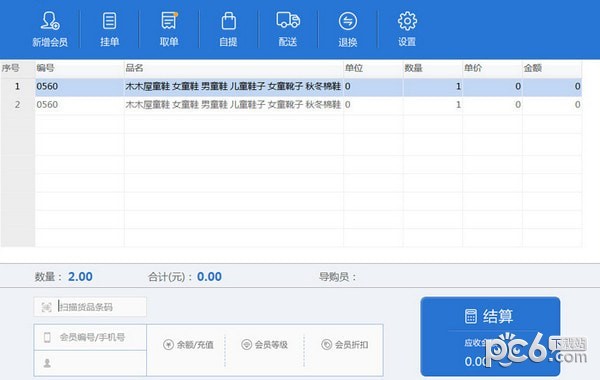This screenshot has width=600, height=380.
Task: Click the member person icon field
Action: coord(90,363)
